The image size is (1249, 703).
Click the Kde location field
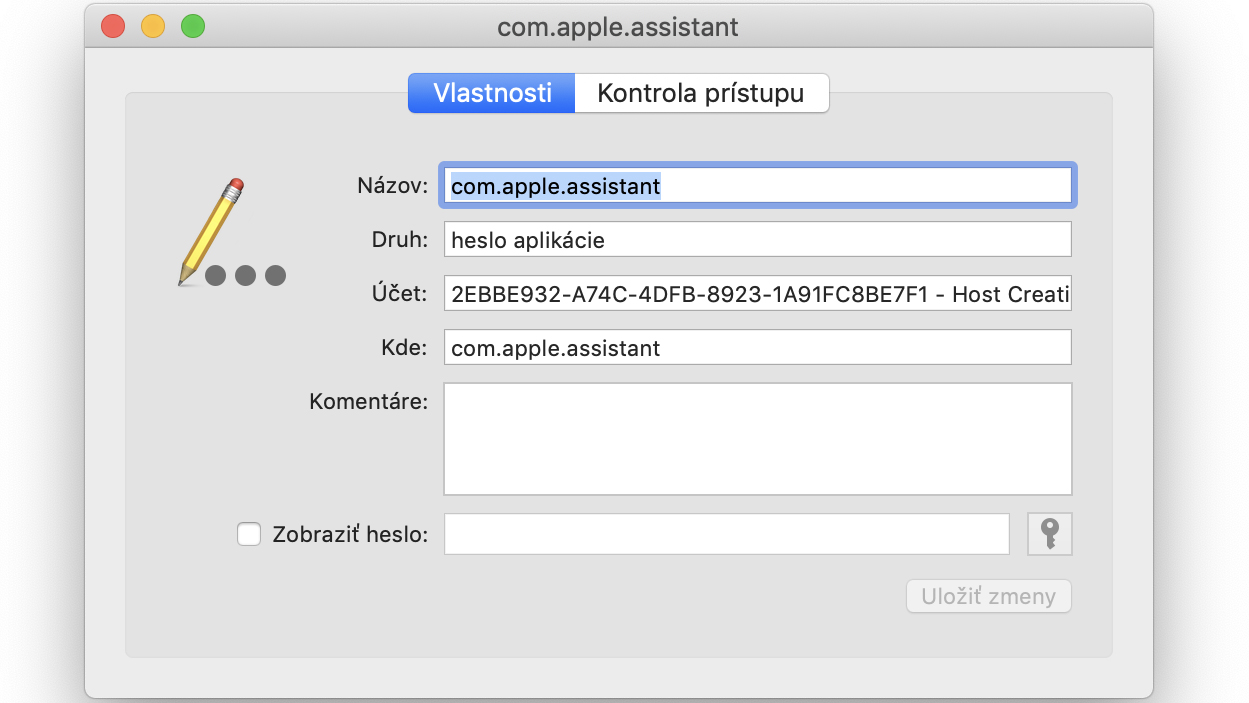[x=758, y=348]
